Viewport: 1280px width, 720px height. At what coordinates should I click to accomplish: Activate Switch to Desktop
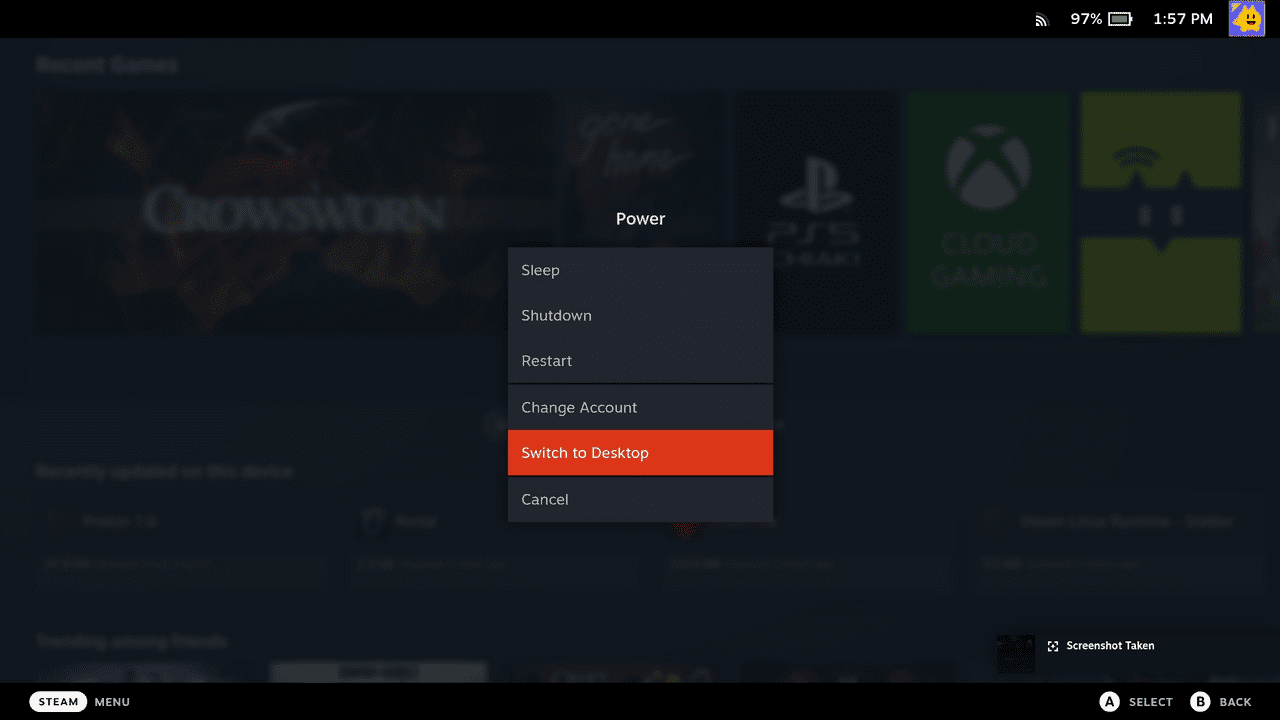(x=640, y=453)
